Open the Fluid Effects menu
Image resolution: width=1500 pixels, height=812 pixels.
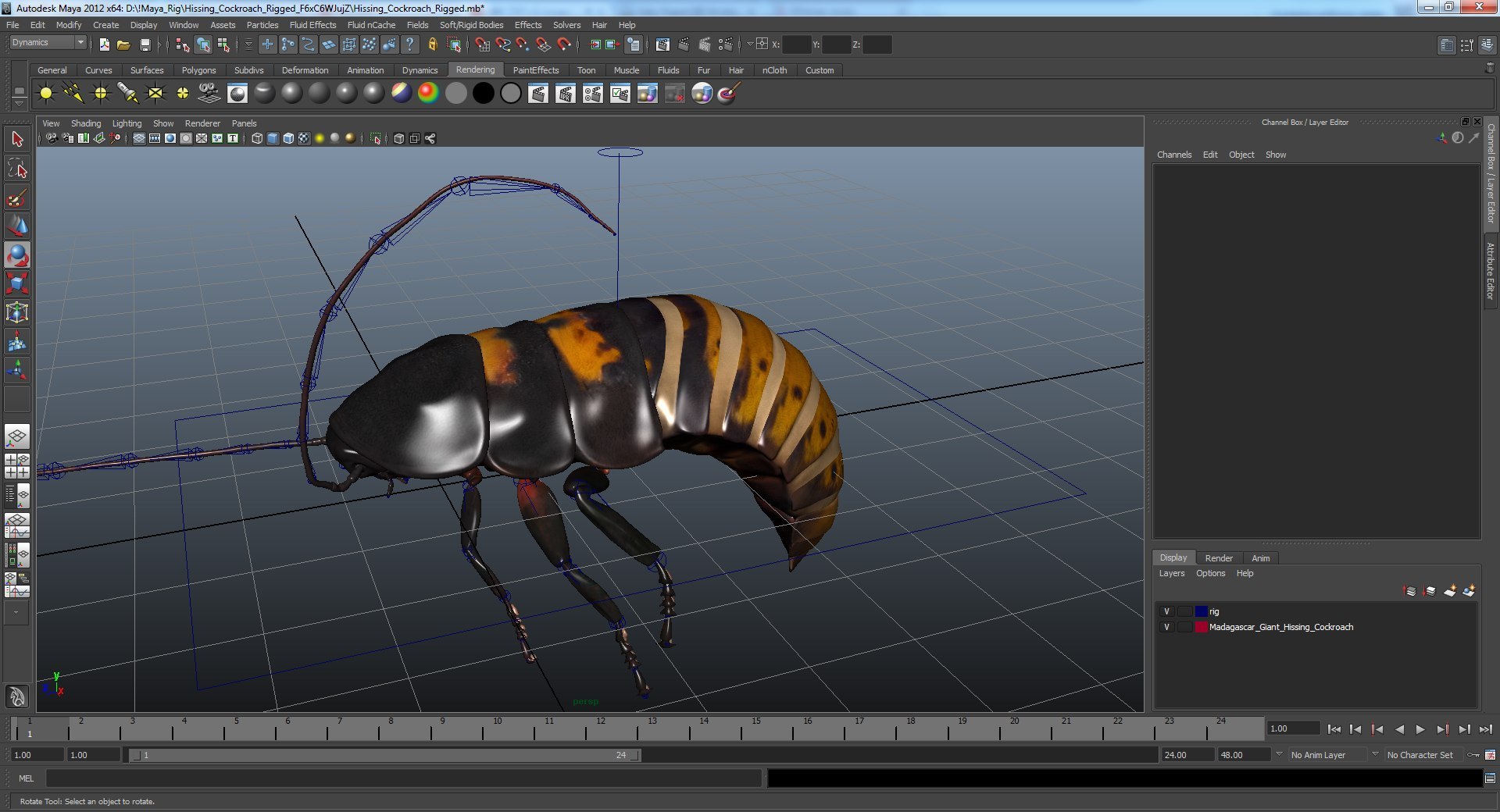tap(312, 25)
